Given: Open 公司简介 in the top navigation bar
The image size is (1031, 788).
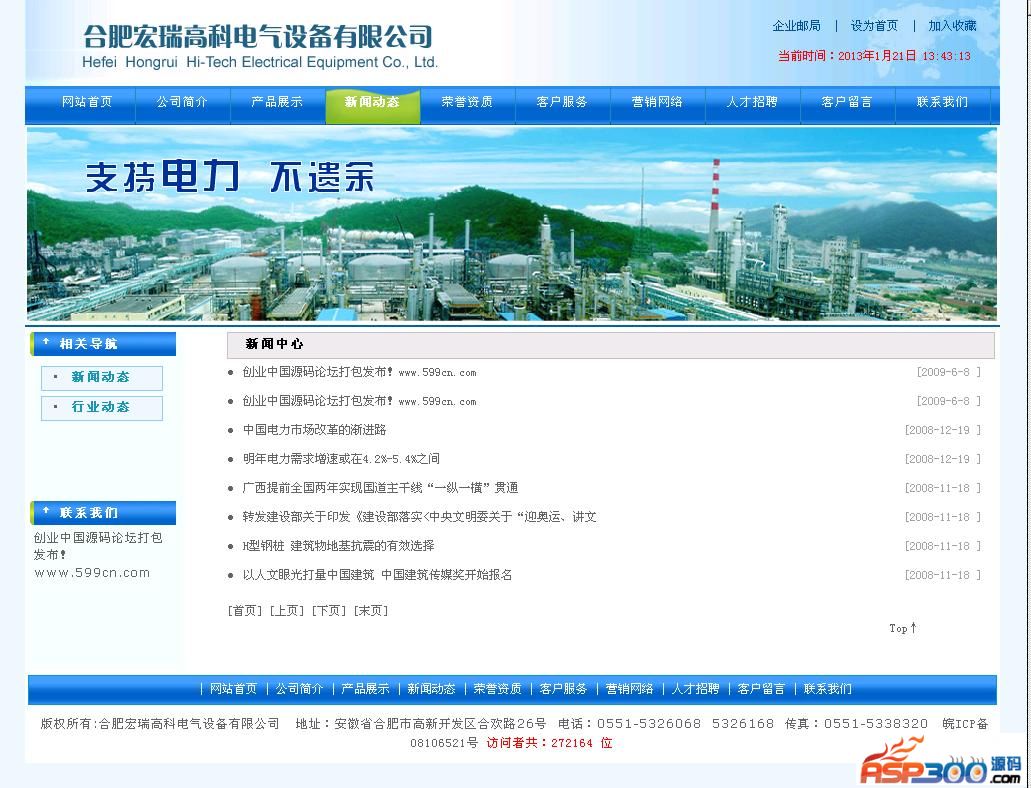Looking at the screenshot, I should point(182,103).
